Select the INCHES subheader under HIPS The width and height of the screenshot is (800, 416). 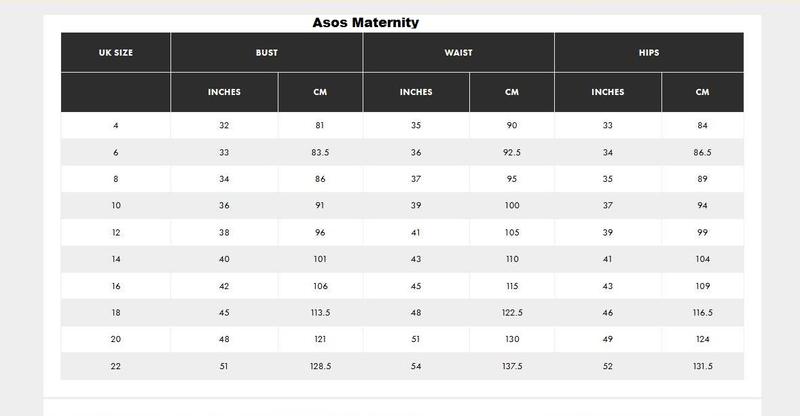coord(608,92)
